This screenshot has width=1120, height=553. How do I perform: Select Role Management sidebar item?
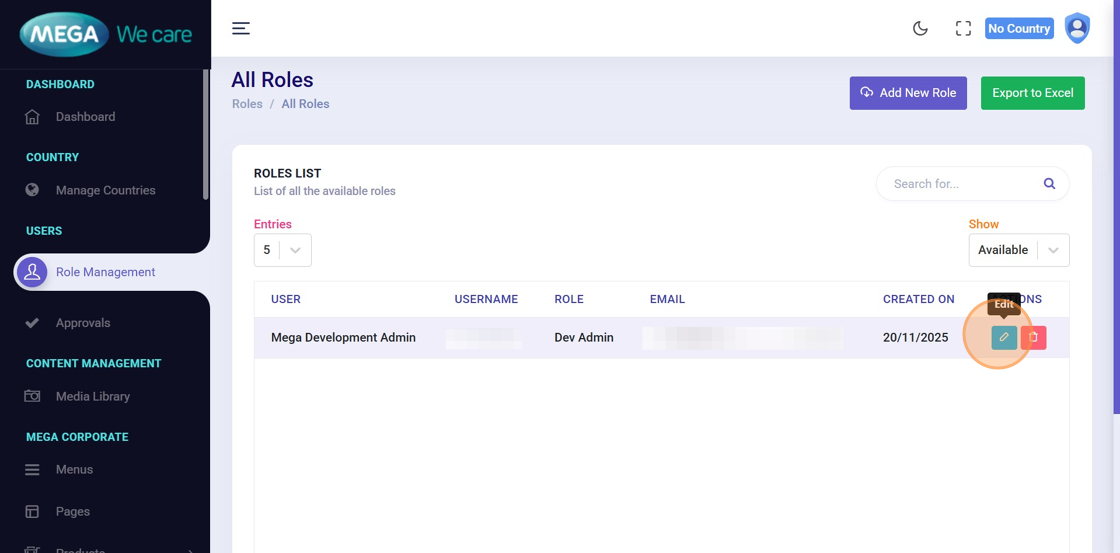pyautogui.click(x=105, y=272)
